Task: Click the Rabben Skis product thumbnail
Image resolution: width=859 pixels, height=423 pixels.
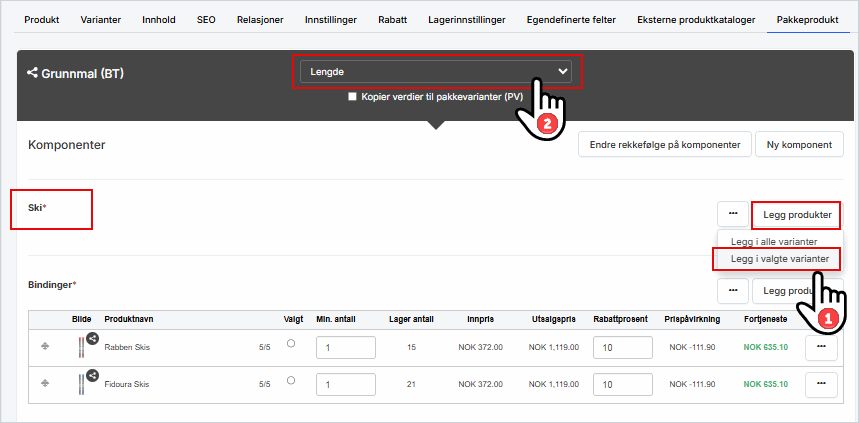Action: click(x=82, y=348)
